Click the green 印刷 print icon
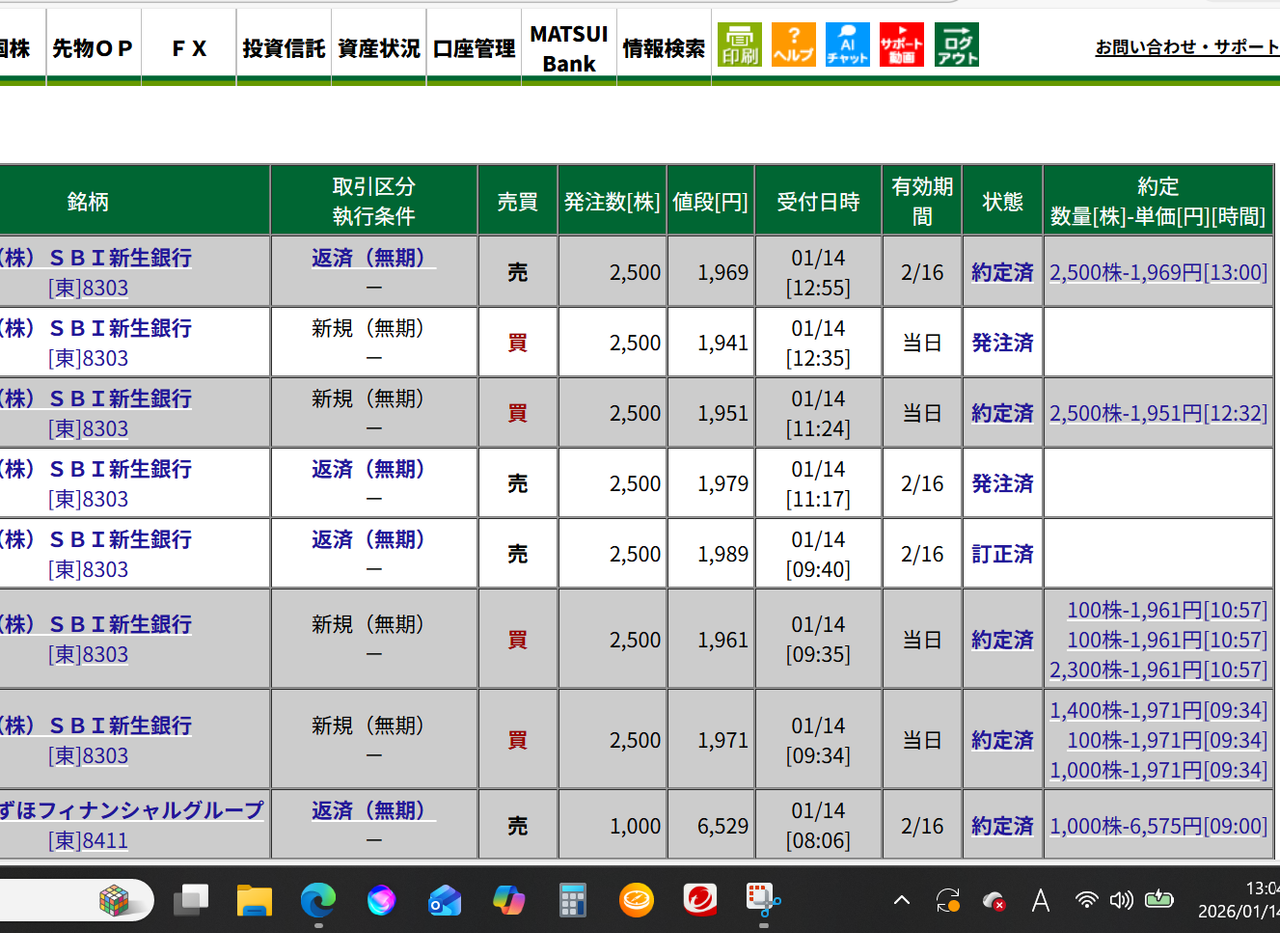The width and height of the screenshot is (1280, 933). (739, 45)
